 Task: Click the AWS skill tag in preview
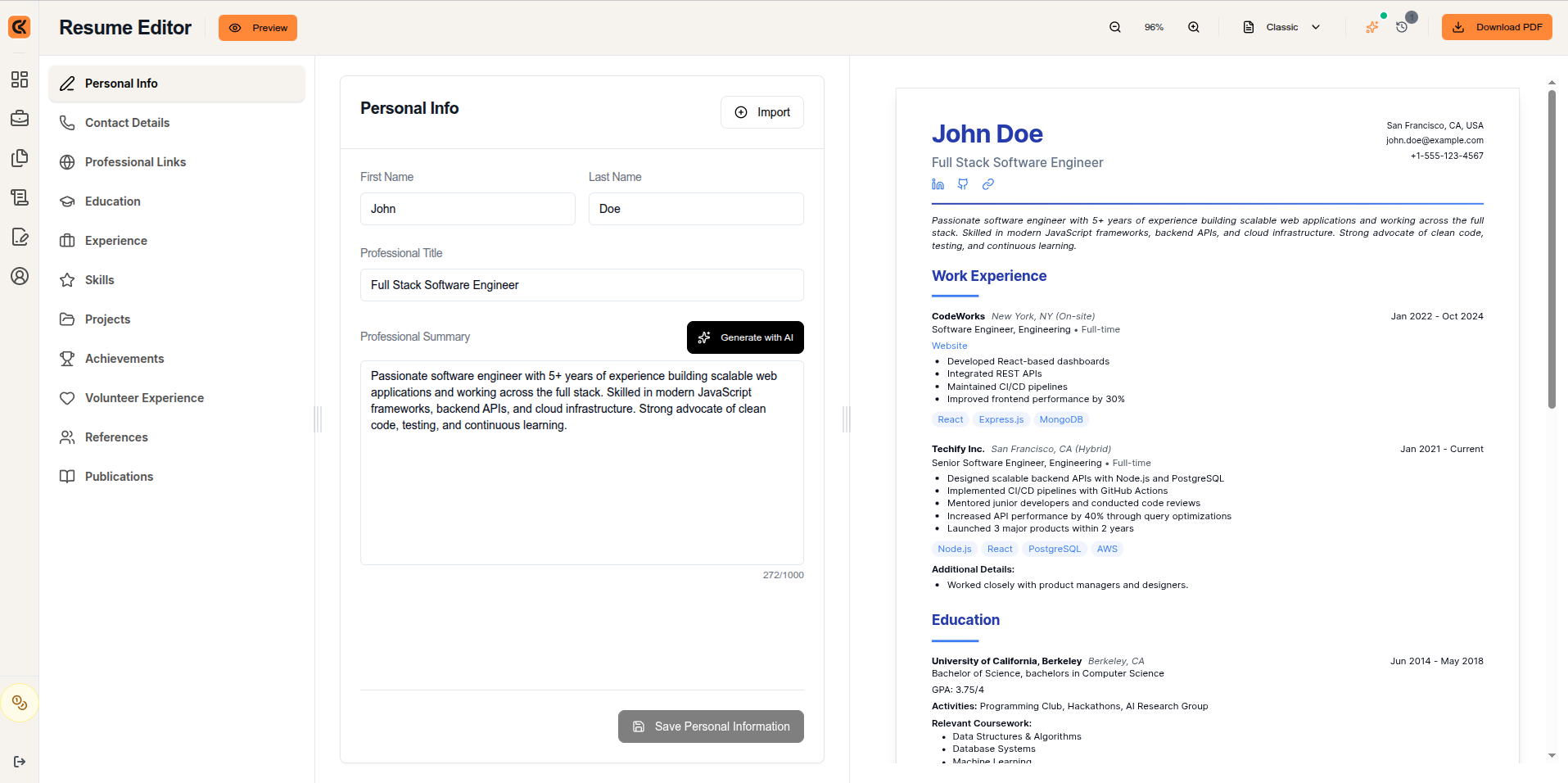tap(1107, 549)
